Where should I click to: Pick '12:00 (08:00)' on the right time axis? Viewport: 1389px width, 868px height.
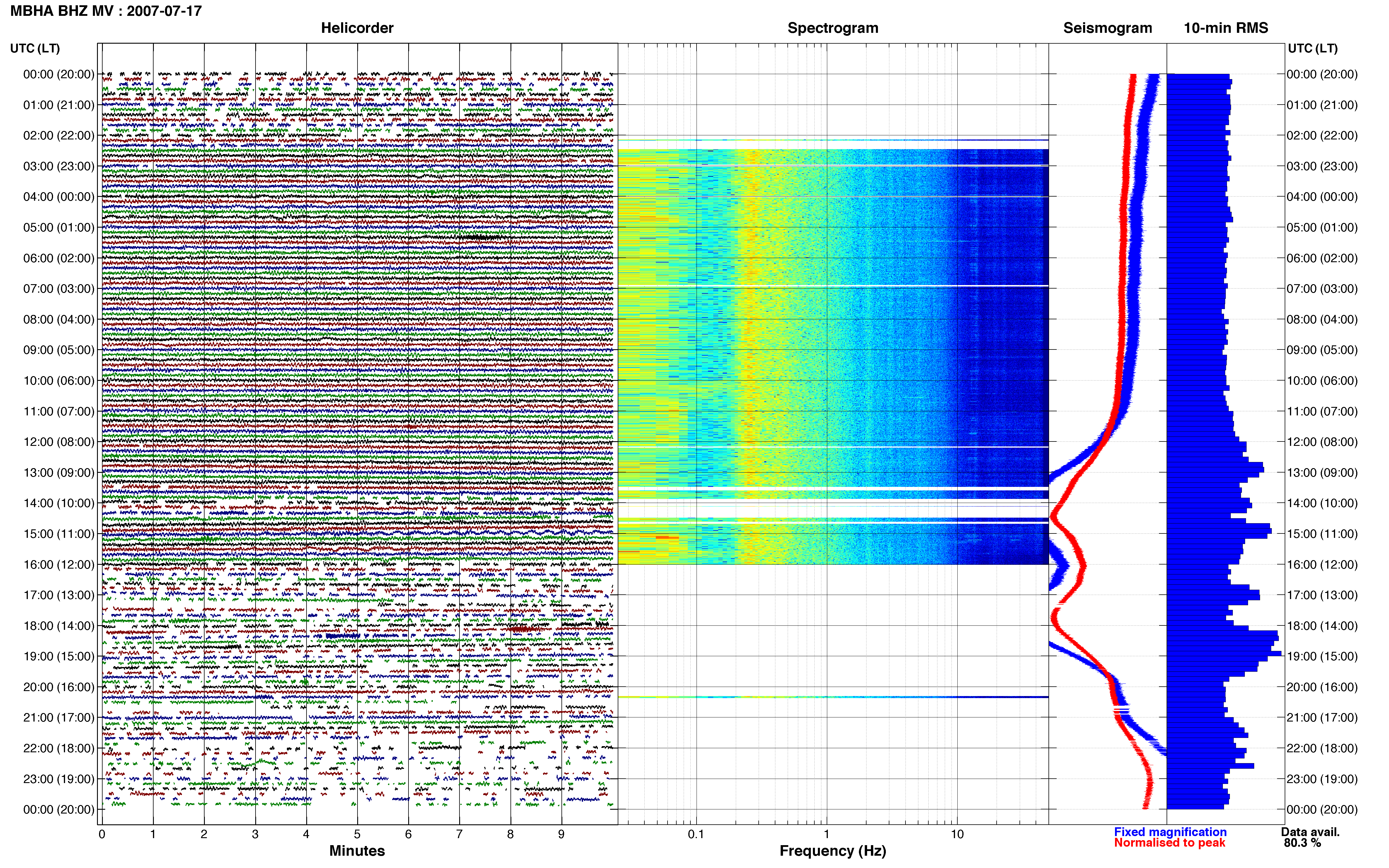point(1322,442)
